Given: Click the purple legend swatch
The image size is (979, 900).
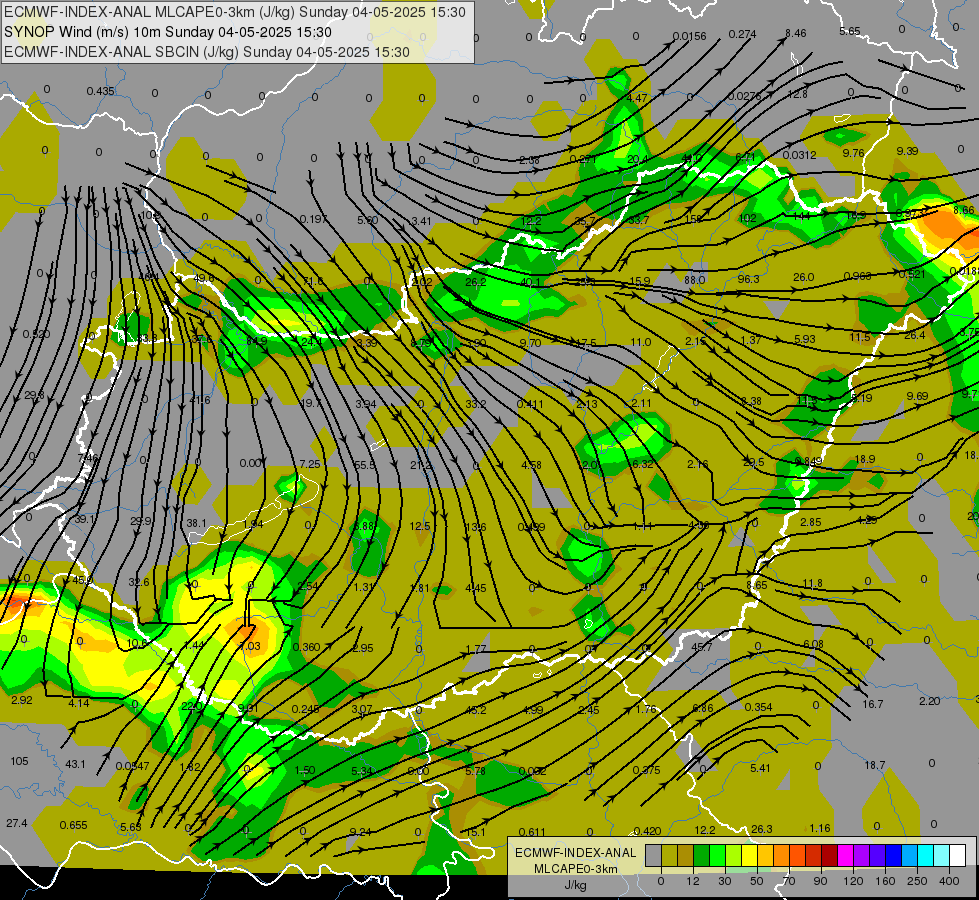Looking at the screenshot, I should coord(861,855).
